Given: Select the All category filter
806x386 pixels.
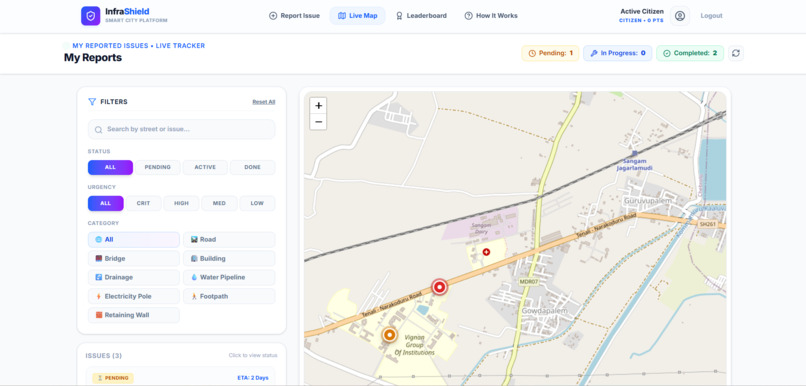Looking at the screenshot, I should click(x=134, y=240).
